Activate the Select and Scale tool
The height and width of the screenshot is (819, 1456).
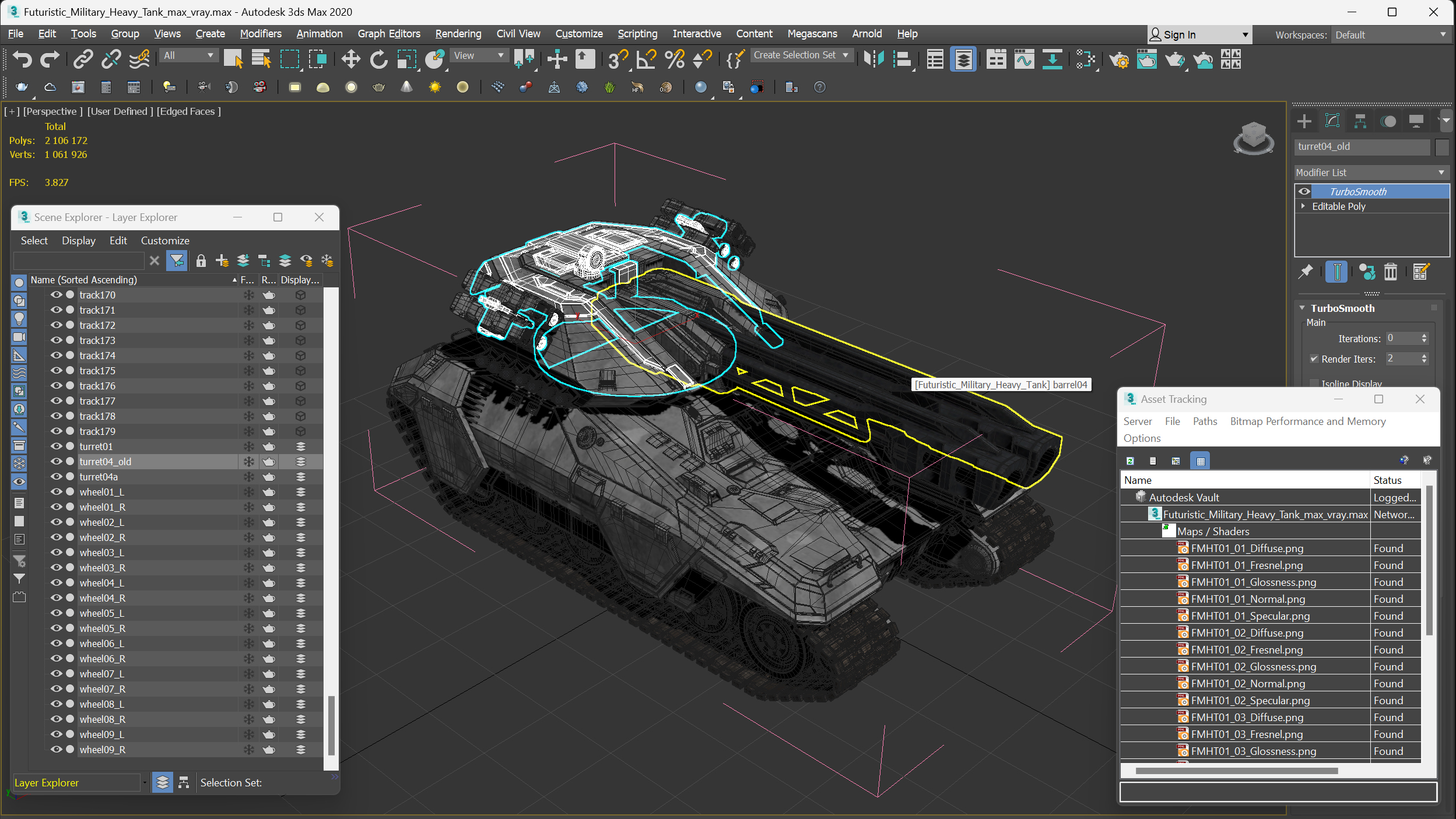click(406, 59)
